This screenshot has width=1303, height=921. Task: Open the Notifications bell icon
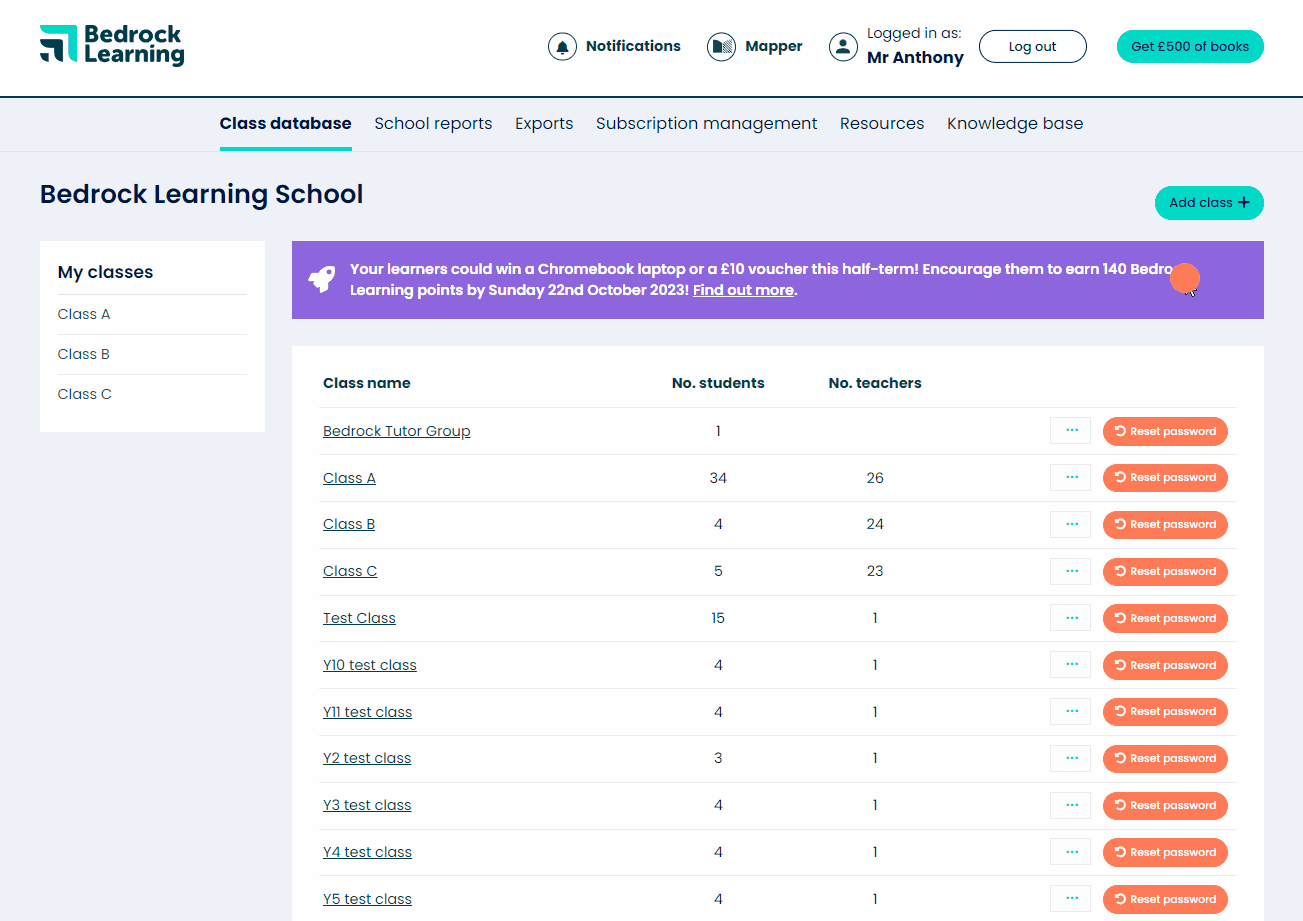tap(562, 46)
